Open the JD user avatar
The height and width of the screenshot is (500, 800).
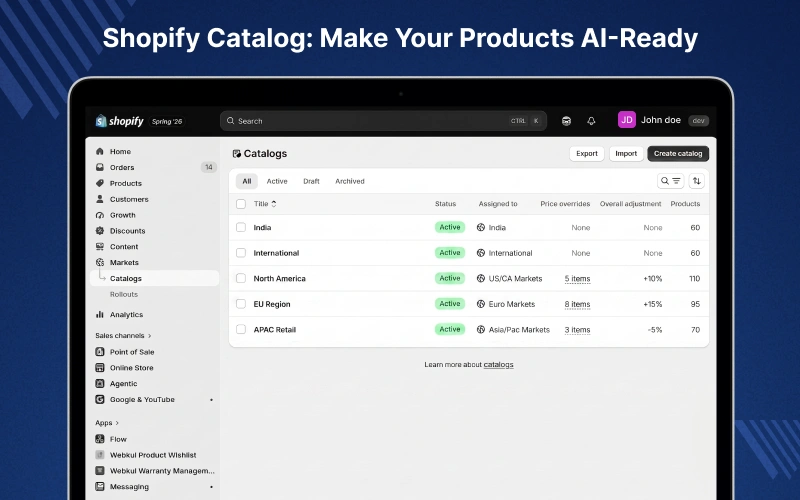(627, 120)
